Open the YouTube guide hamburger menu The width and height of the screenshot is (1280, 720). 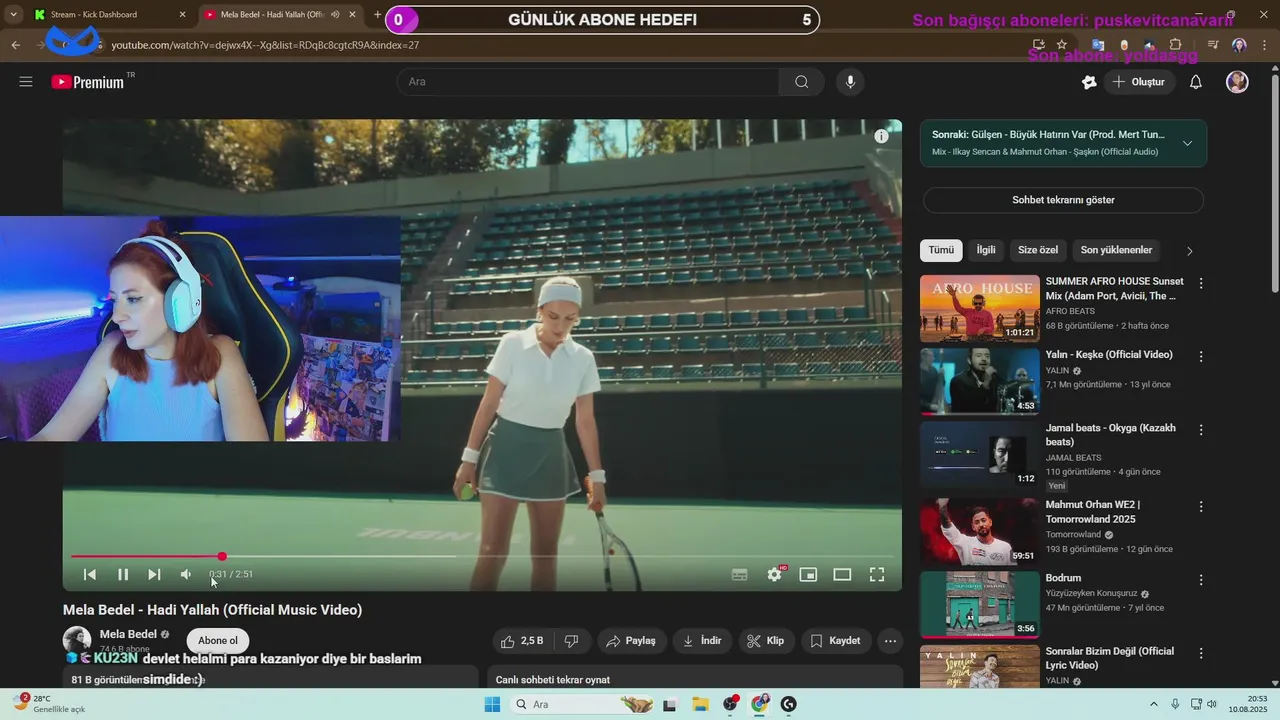click(26, 82)
